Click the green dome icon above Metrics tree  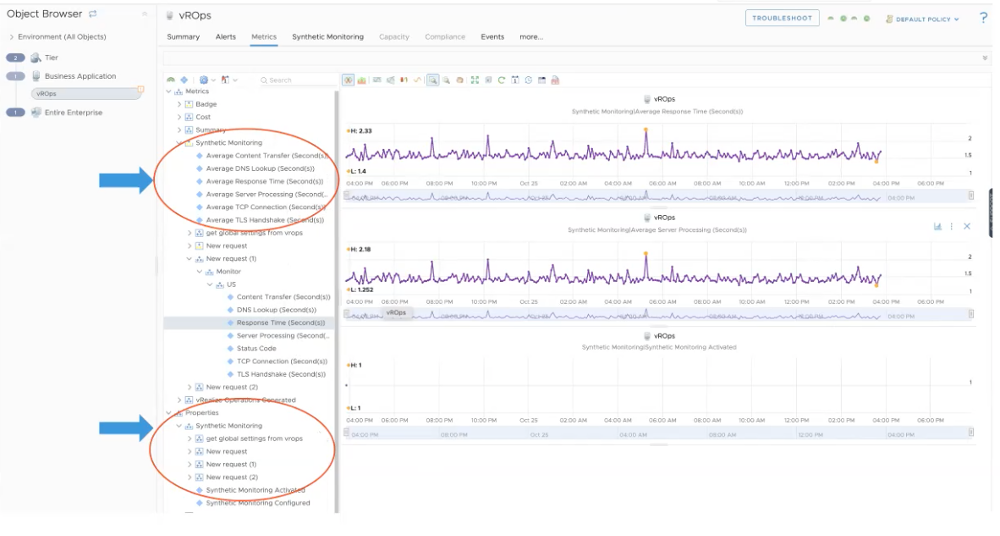click(x=171, y=80)
